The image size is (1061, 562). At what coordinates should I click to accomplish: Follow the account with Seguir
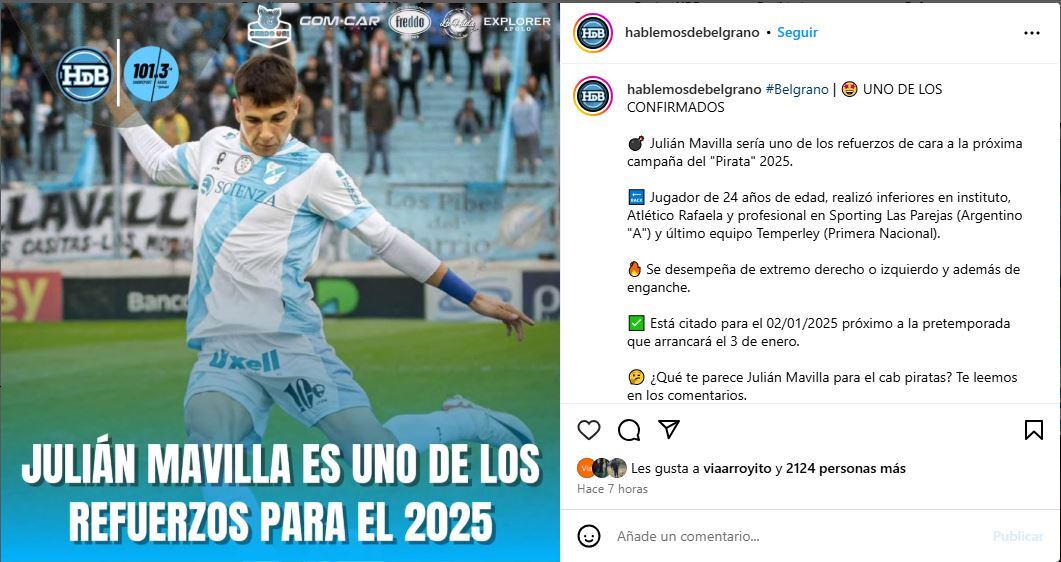[x=797, y=32]
